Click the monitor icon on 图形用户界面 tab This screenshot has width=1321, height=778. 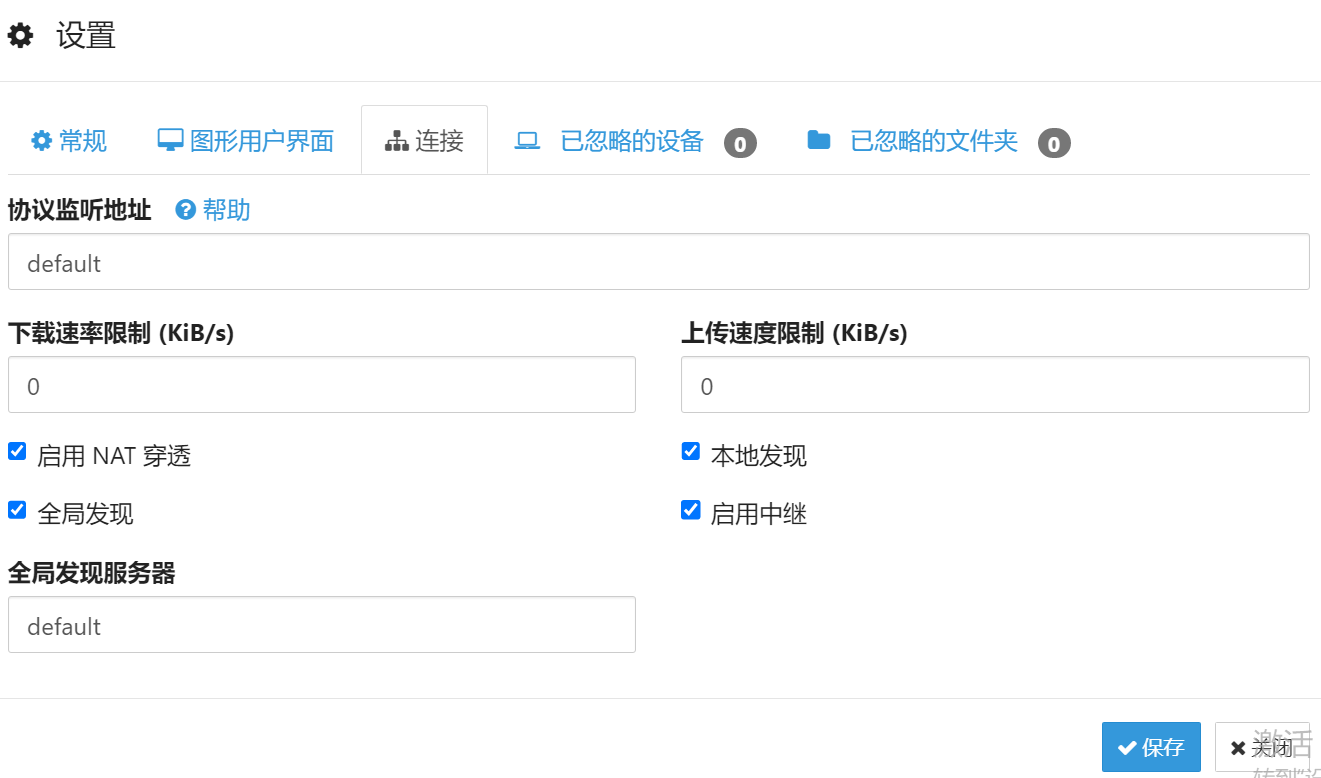[x=170, y=141]
